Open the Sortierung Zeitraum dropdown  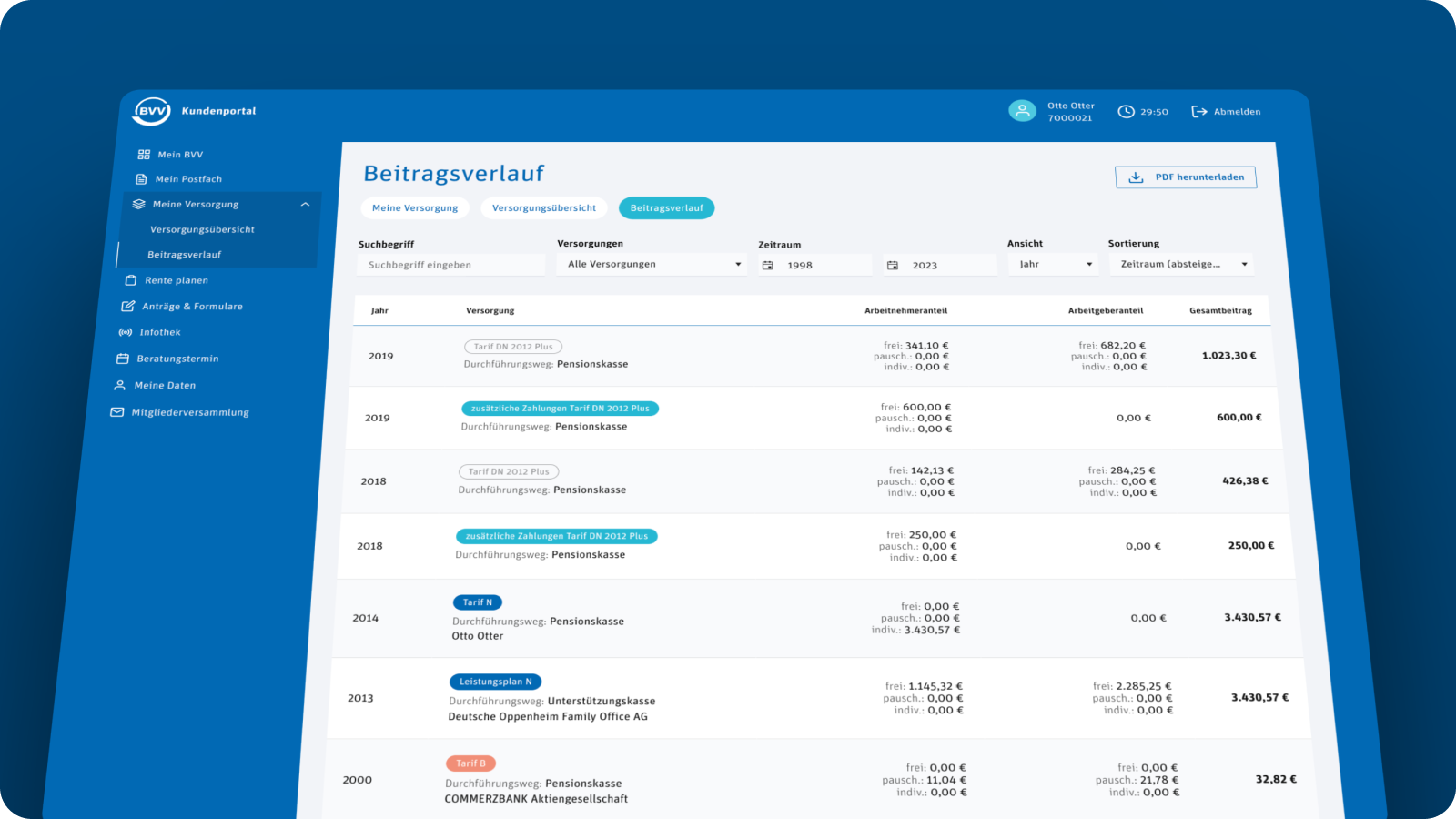1181,265
